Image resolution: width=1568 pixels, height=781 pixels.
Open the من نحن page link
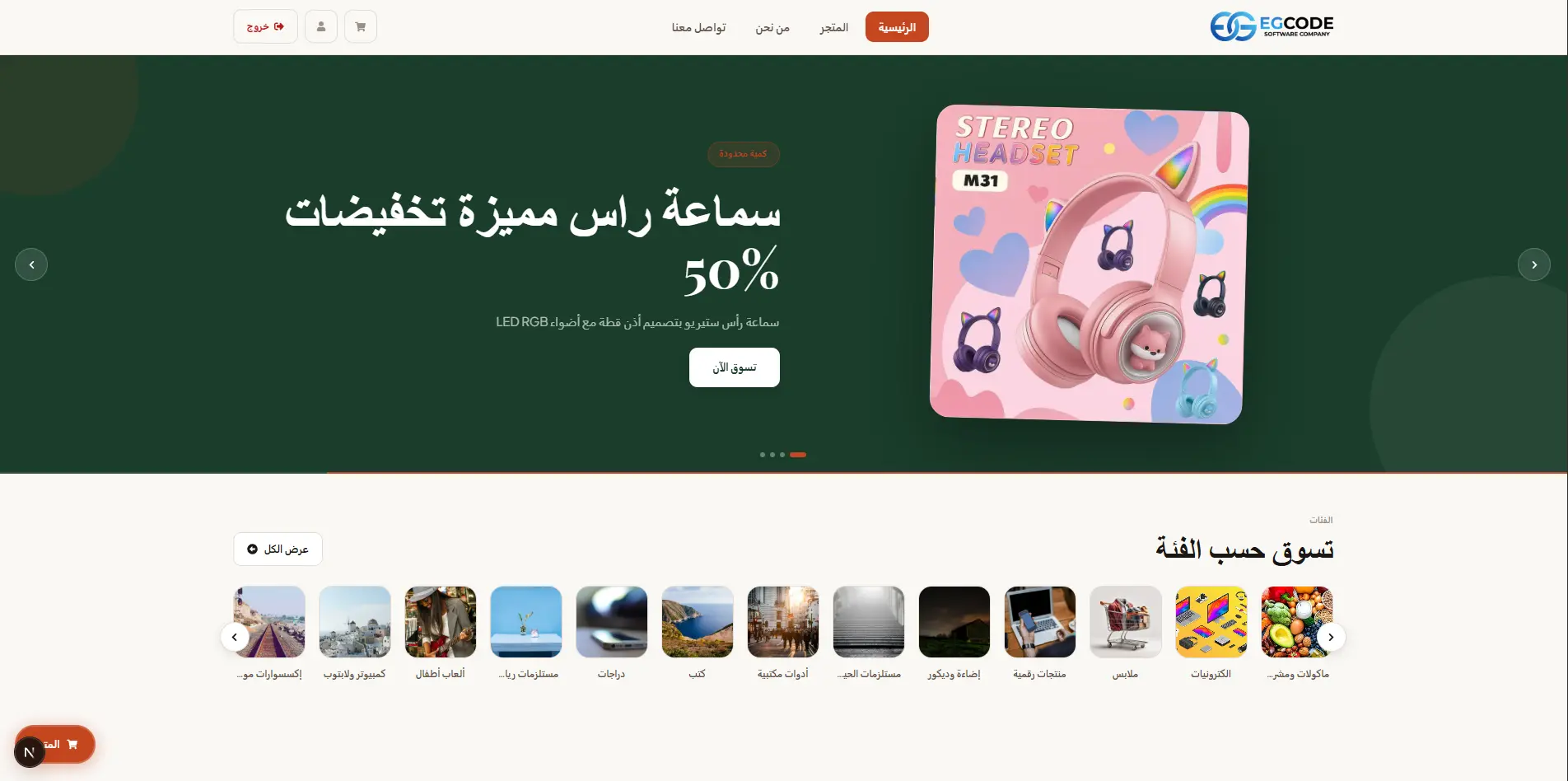772,27
